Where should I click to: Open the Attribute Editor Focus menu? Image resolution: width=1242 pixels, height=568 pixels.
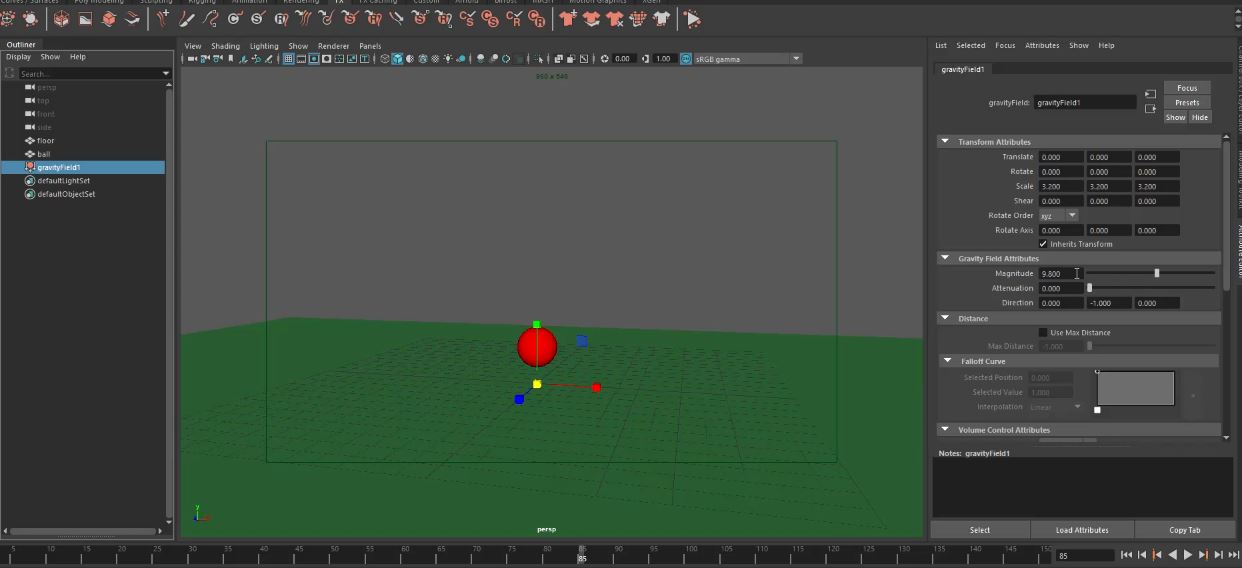pyautogui.click(x=1005, y=45)
